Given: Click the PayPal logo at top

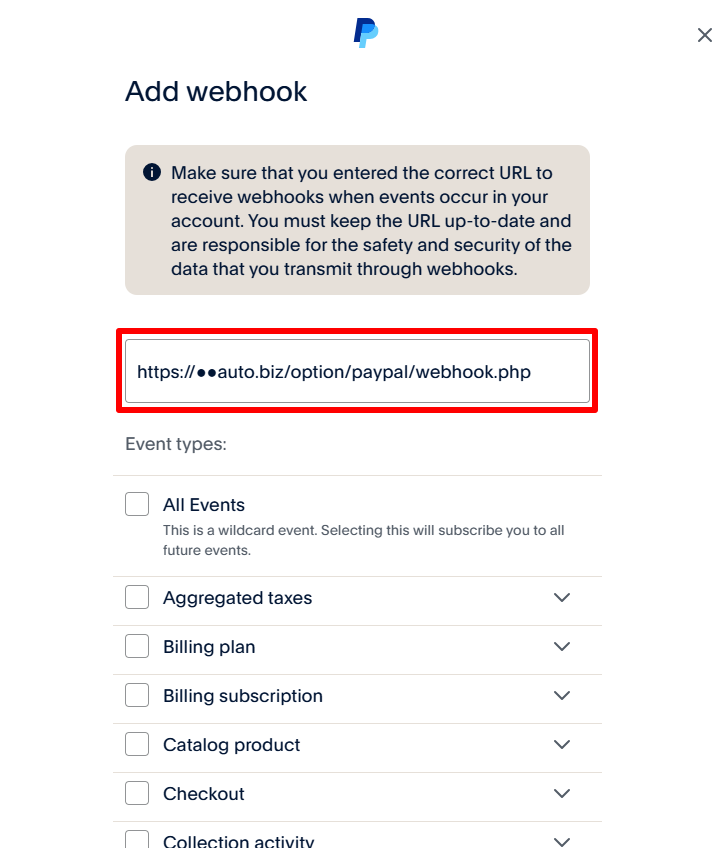Looking at the screenshot, I should click(366, 34).
